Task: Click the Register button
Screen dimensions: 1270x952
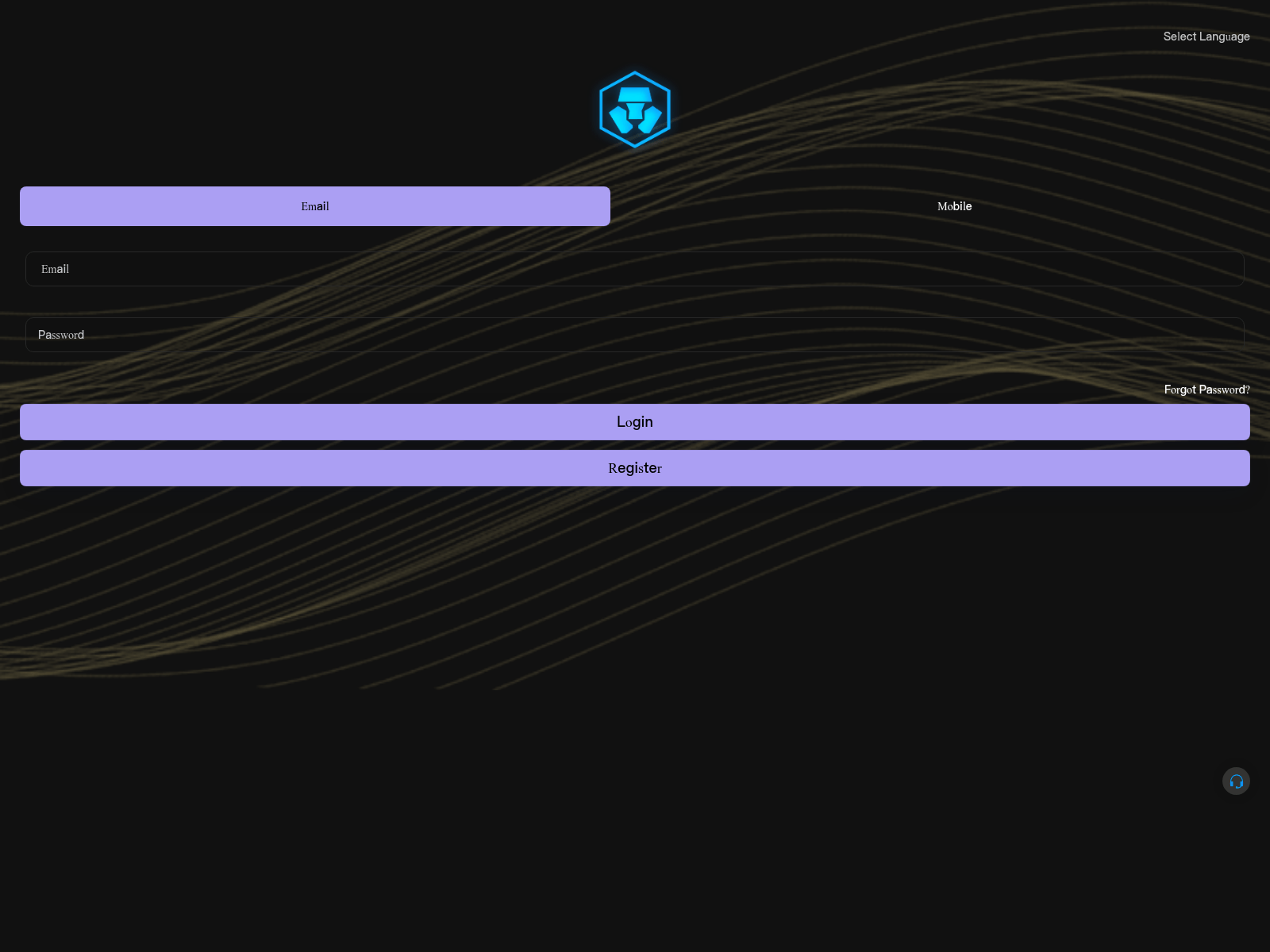Action: tap(635, 468)
